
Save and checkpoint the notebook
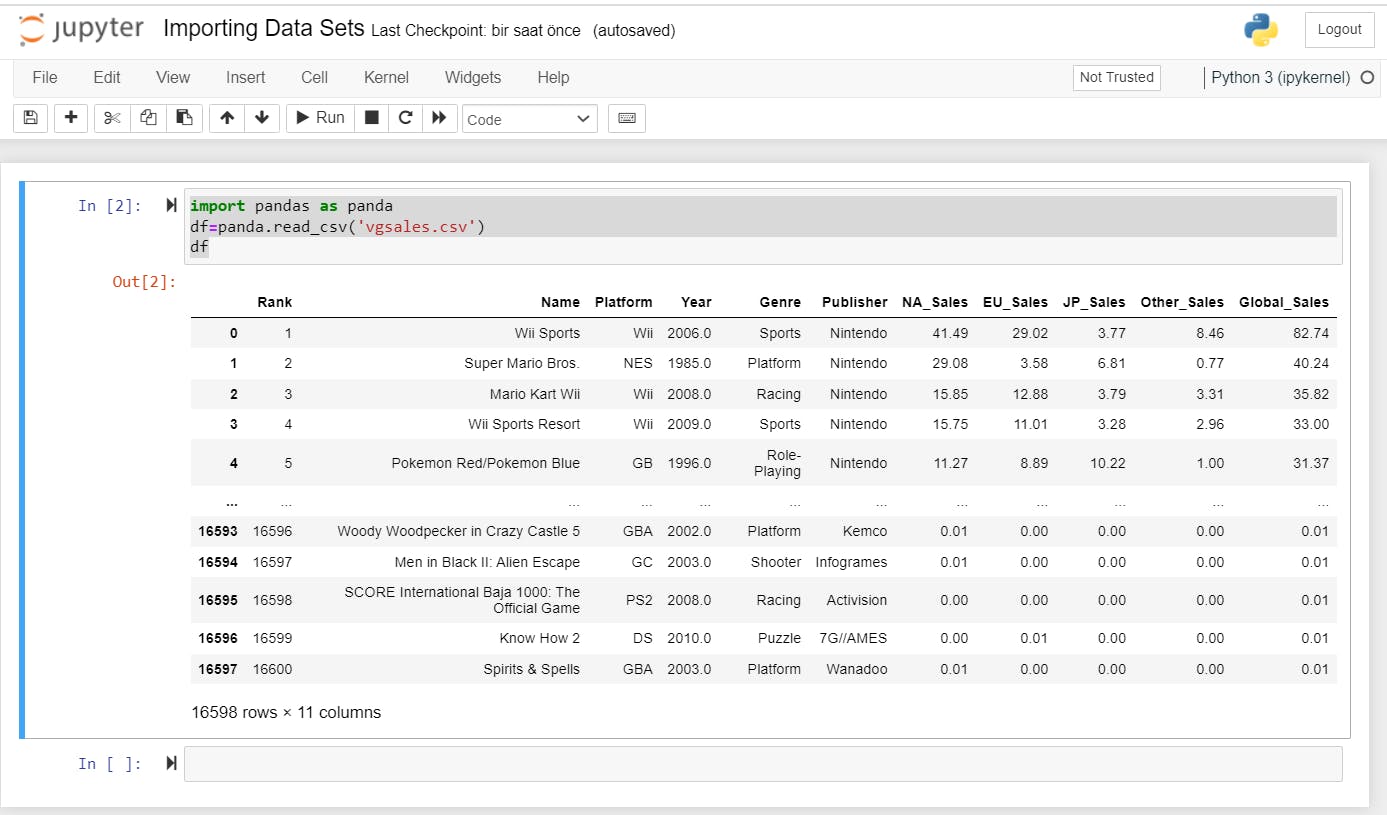30,118
